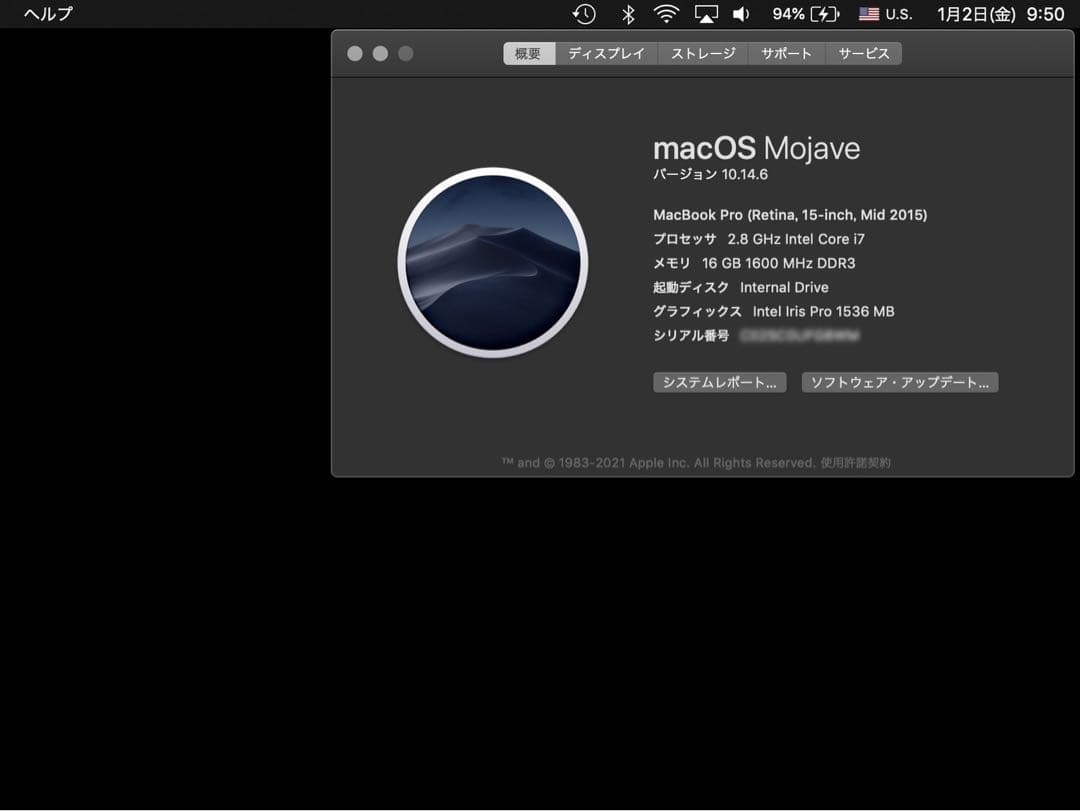The height and width of the screenshot is (811, 1080).
Task: Open the Bluetooth status menu
Action: point(628,14)
